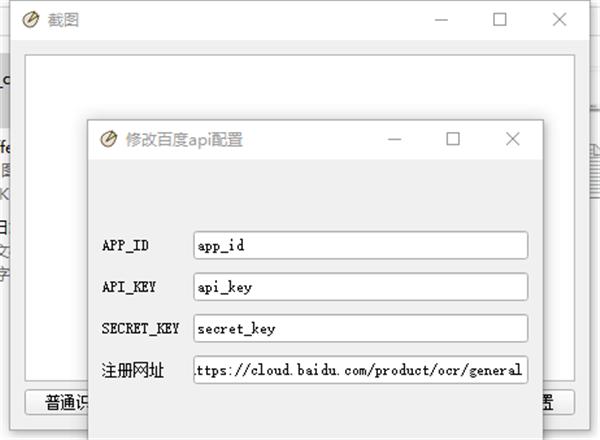Close the 修改百度api配置 dialog
Viewport: 600px width, 440px height.
tap(513, 139)
